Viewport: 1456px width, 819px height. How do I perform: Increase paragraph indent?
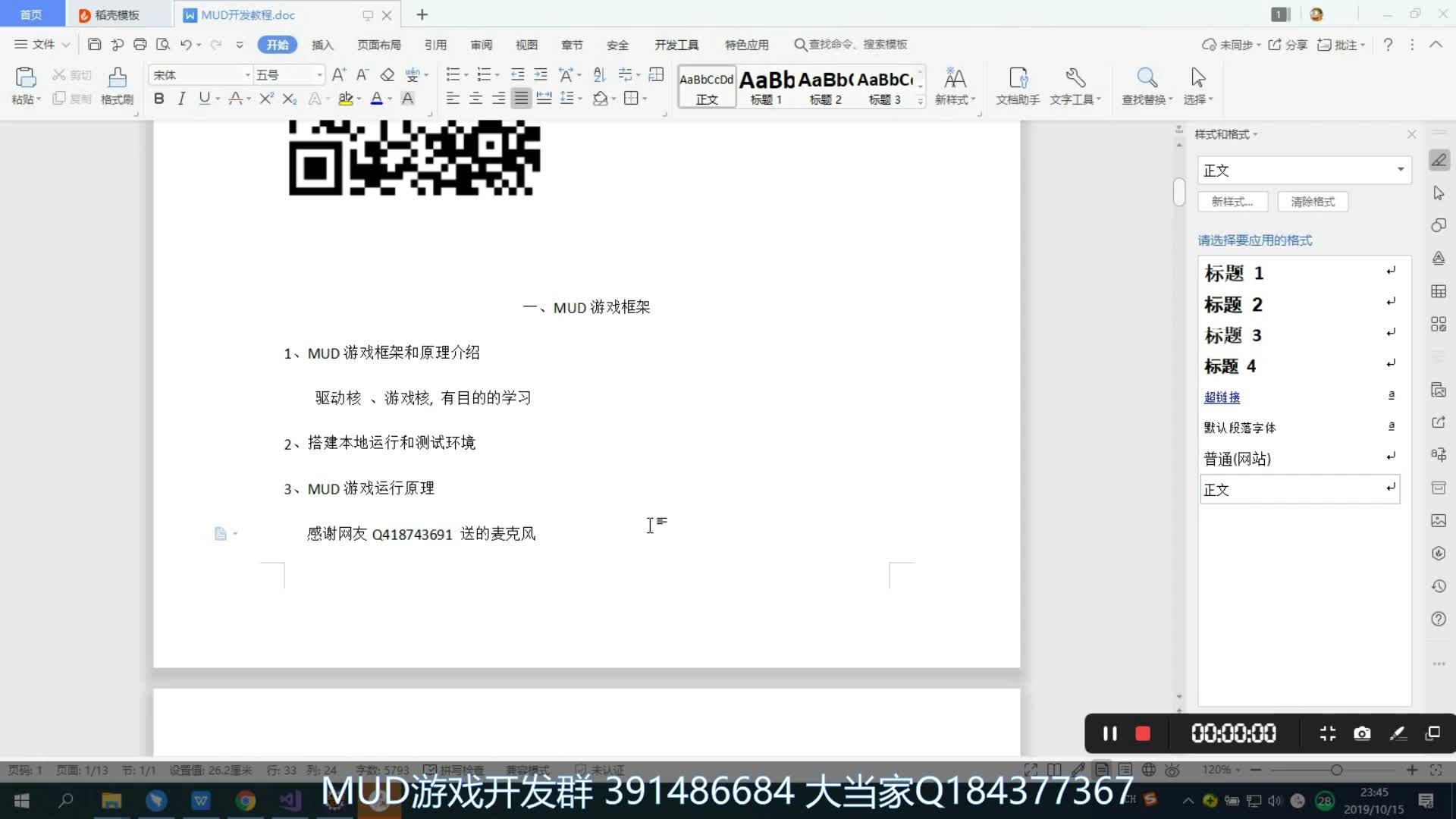(x=540, y=74)
